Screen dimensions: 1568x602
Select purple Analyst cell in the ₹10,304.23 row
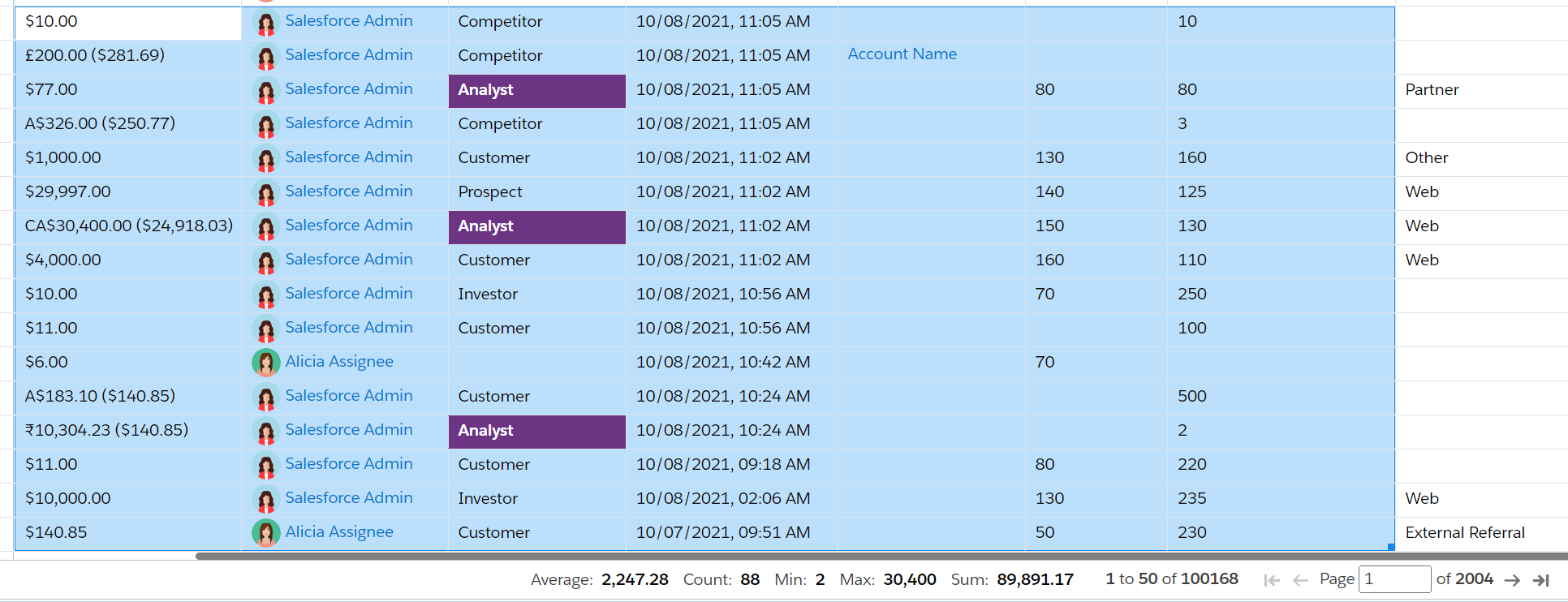tap(536, 431)
